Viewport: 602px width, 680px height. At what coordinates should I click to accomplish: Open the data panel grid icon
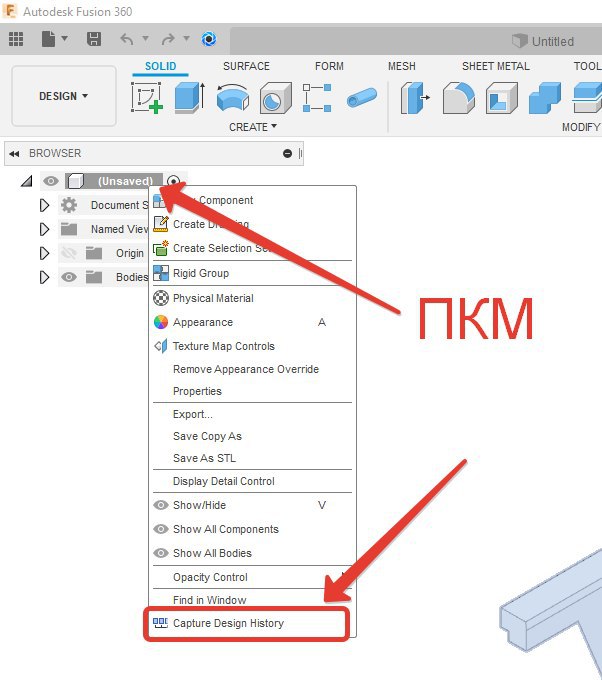16,39
